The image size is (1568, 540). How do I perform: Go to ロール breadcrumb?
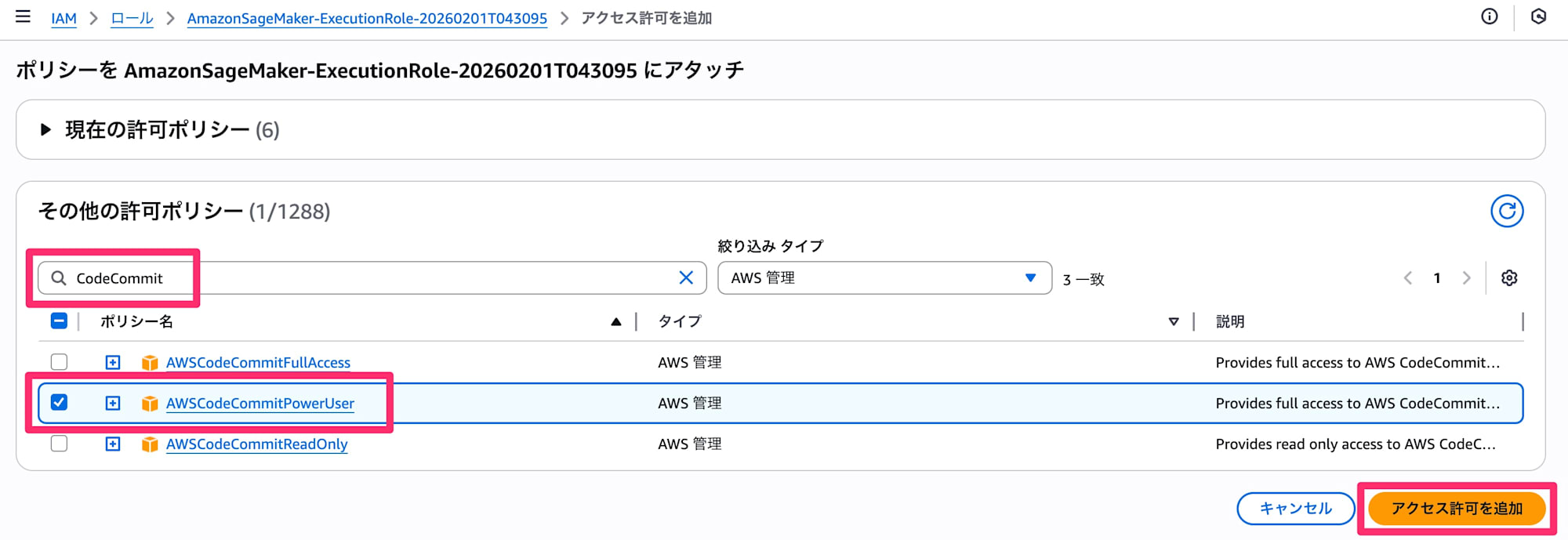tap(132, 18)
